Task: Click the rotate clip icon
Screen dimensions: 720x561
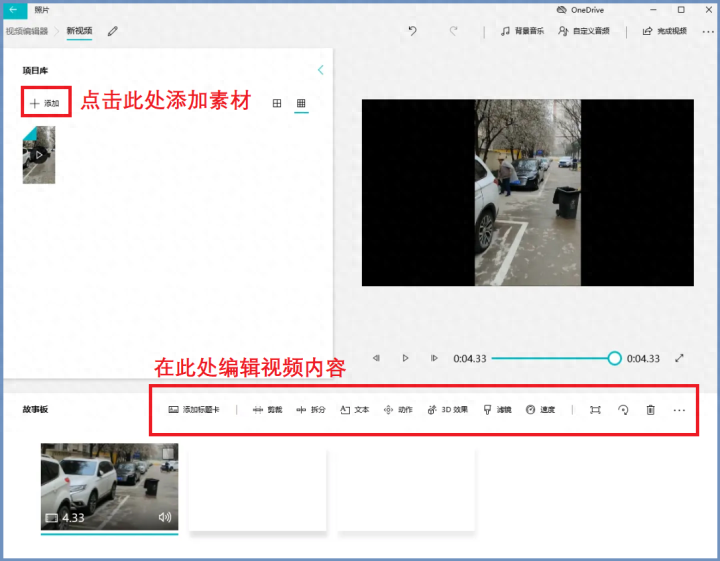Action: tap(623, 410)
